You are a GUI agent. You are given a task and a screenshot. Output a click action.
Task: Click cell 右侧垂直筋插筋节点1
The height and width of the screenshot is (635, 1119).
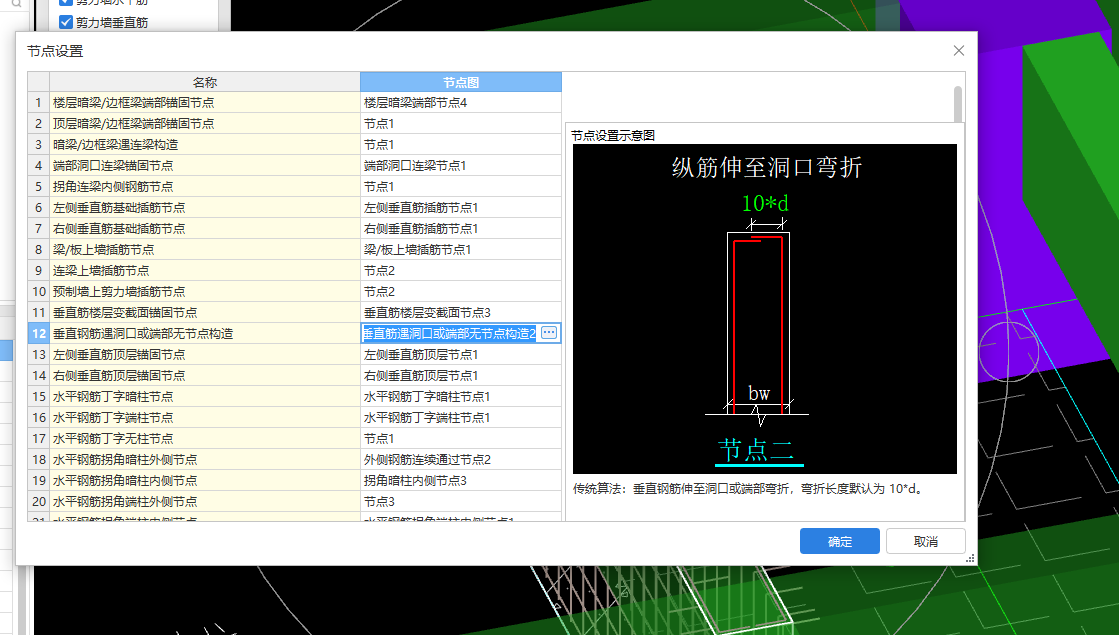tap(461, 228)
